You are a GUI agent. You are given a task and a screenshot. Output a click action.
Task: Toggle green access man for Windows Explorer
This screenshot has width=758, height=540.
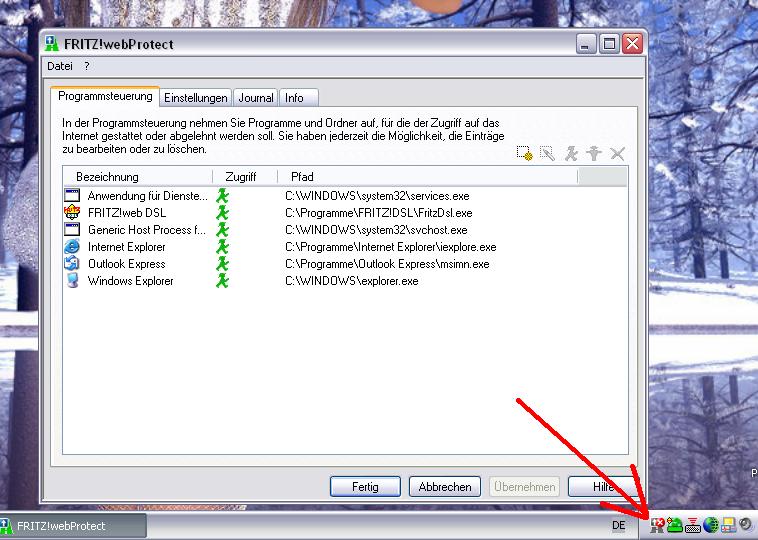[x=222, y=280]
